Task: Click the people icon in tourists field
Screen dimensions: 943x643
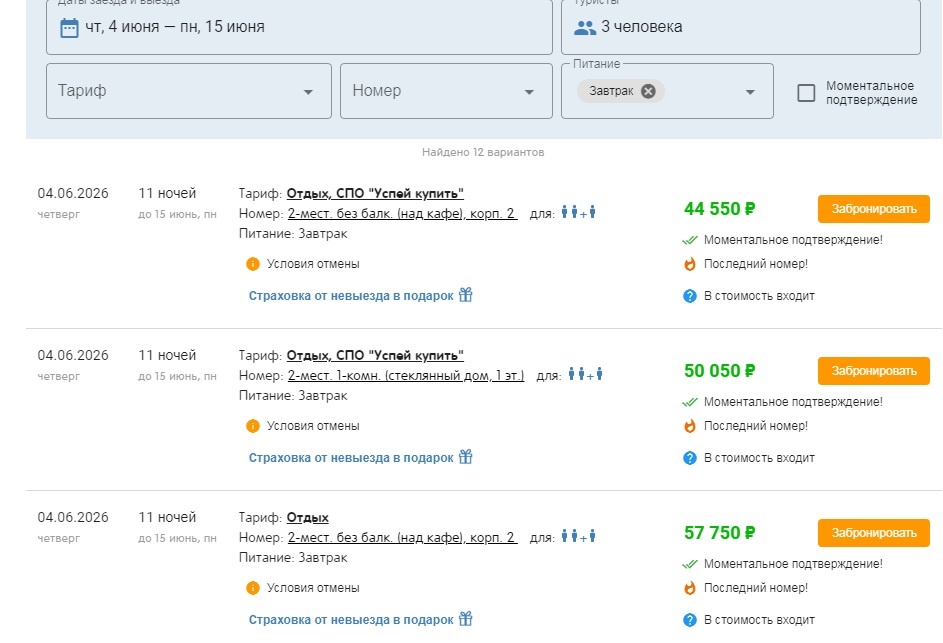Action: click(585, 28)
